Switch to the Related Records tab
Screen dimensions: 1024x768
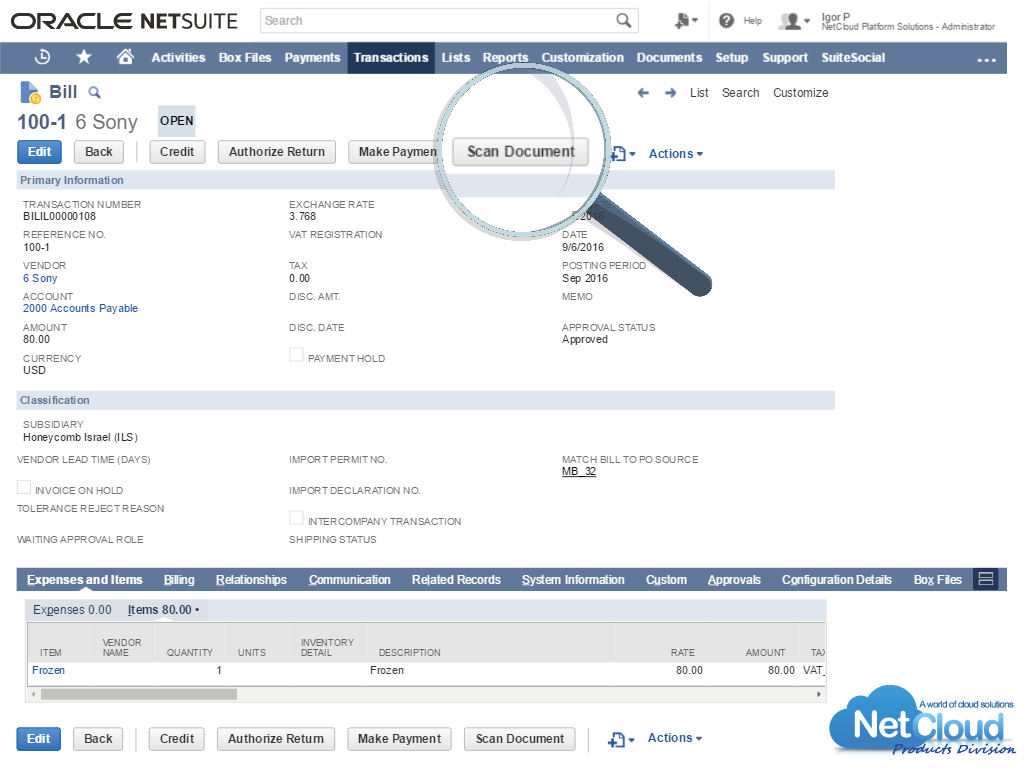click(x=456, y=580)
